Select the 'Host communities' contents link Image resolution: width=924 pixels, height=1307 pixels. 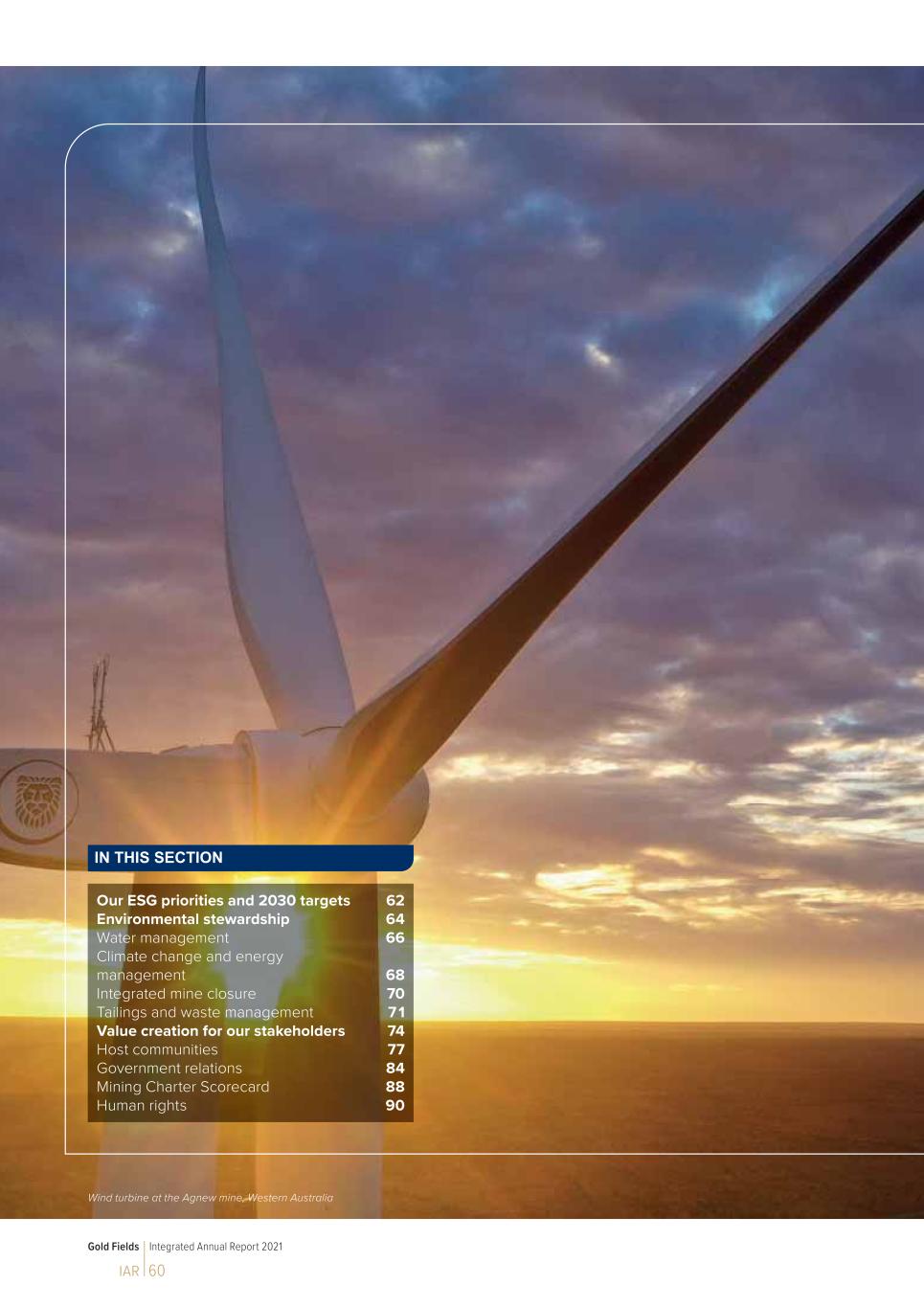coord(157,1049)
